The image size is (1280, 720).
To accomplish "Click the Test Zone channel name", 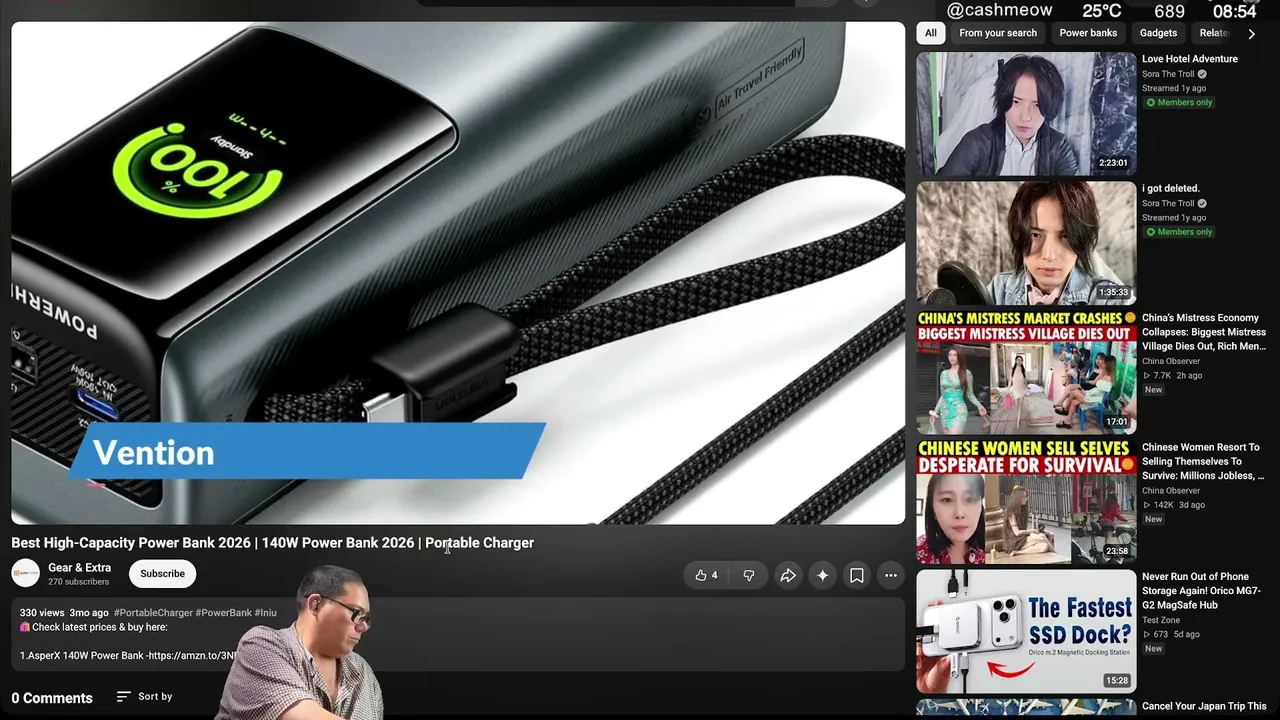I will (1162, 620).
